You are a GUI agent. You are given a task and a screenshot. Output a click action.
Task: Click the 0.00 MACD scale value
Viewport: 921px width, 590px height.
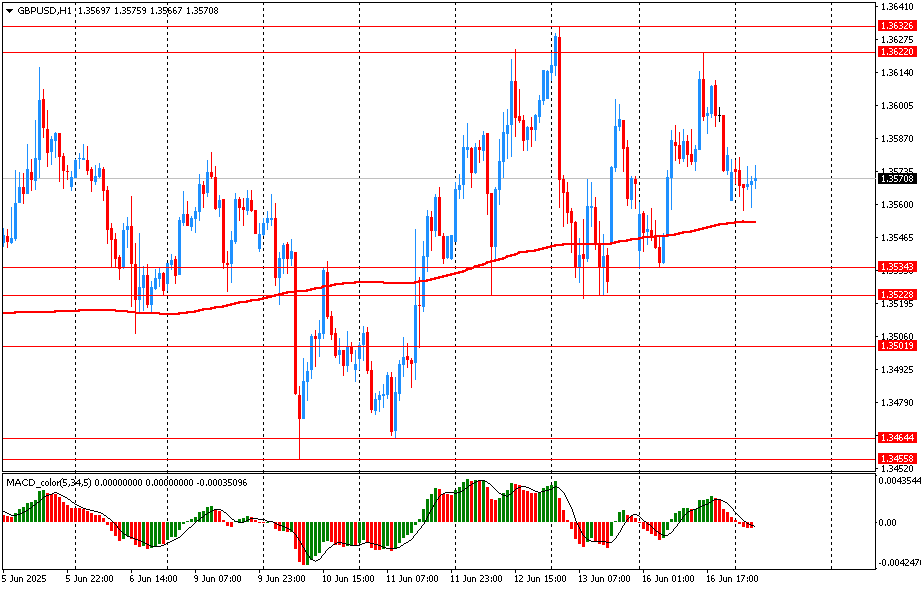point(888,522)
